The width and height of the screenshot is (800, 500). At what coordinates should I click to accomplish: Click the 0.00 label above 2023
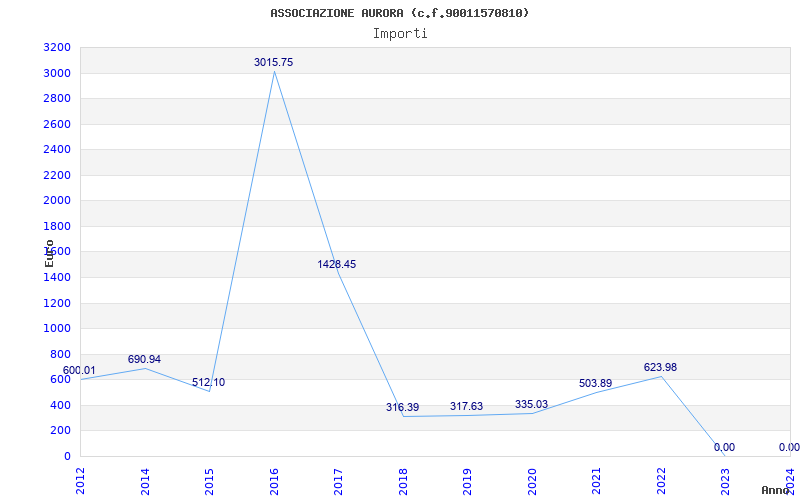(x=724, y=447)
